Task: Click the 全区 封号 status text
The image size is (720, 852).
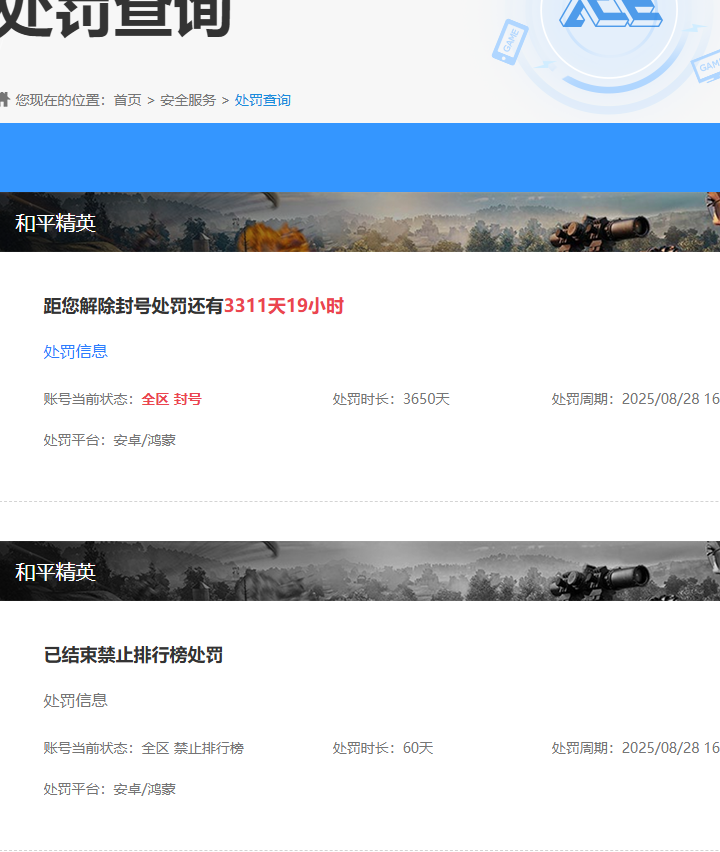Action: tap(172, 399)
